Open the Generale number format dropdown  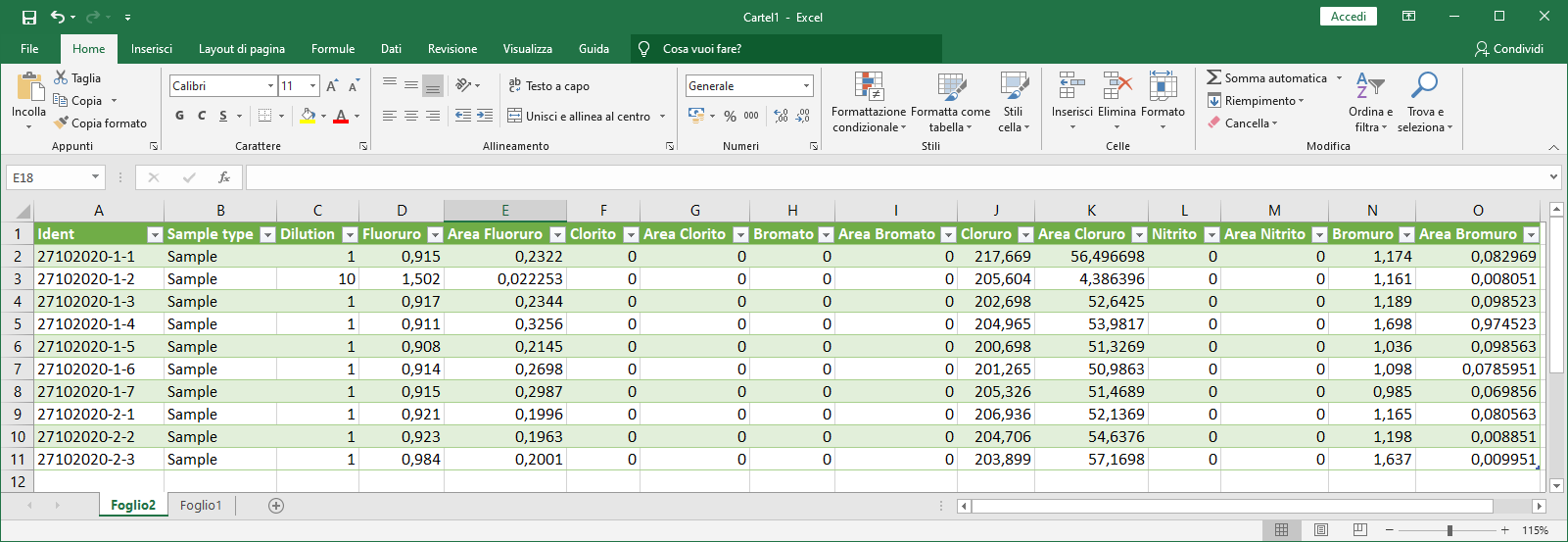pyautogui.click(x=806, y=86)
